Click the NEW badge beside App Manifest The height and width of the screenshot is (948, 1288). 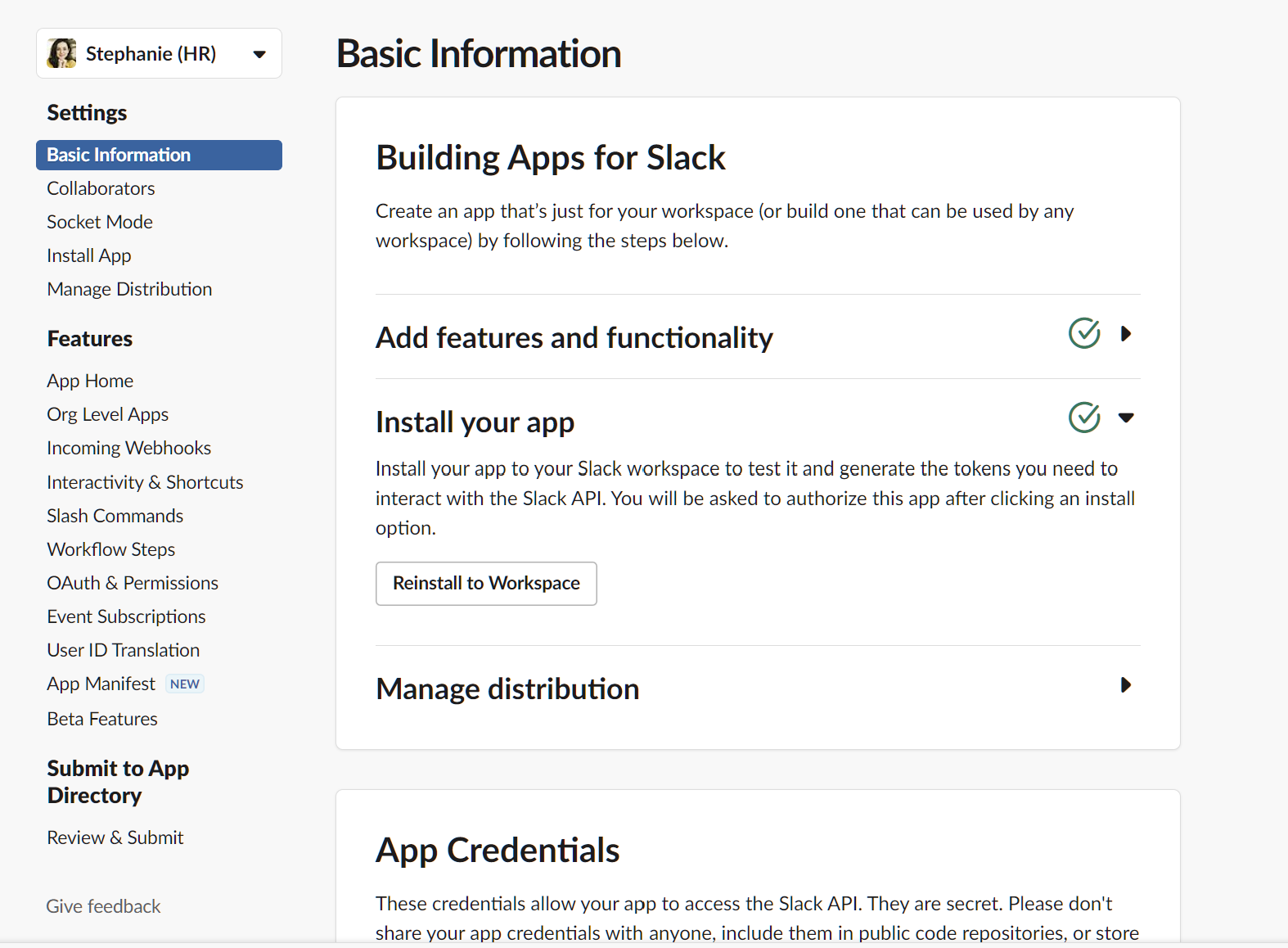[x=185, y=684]
